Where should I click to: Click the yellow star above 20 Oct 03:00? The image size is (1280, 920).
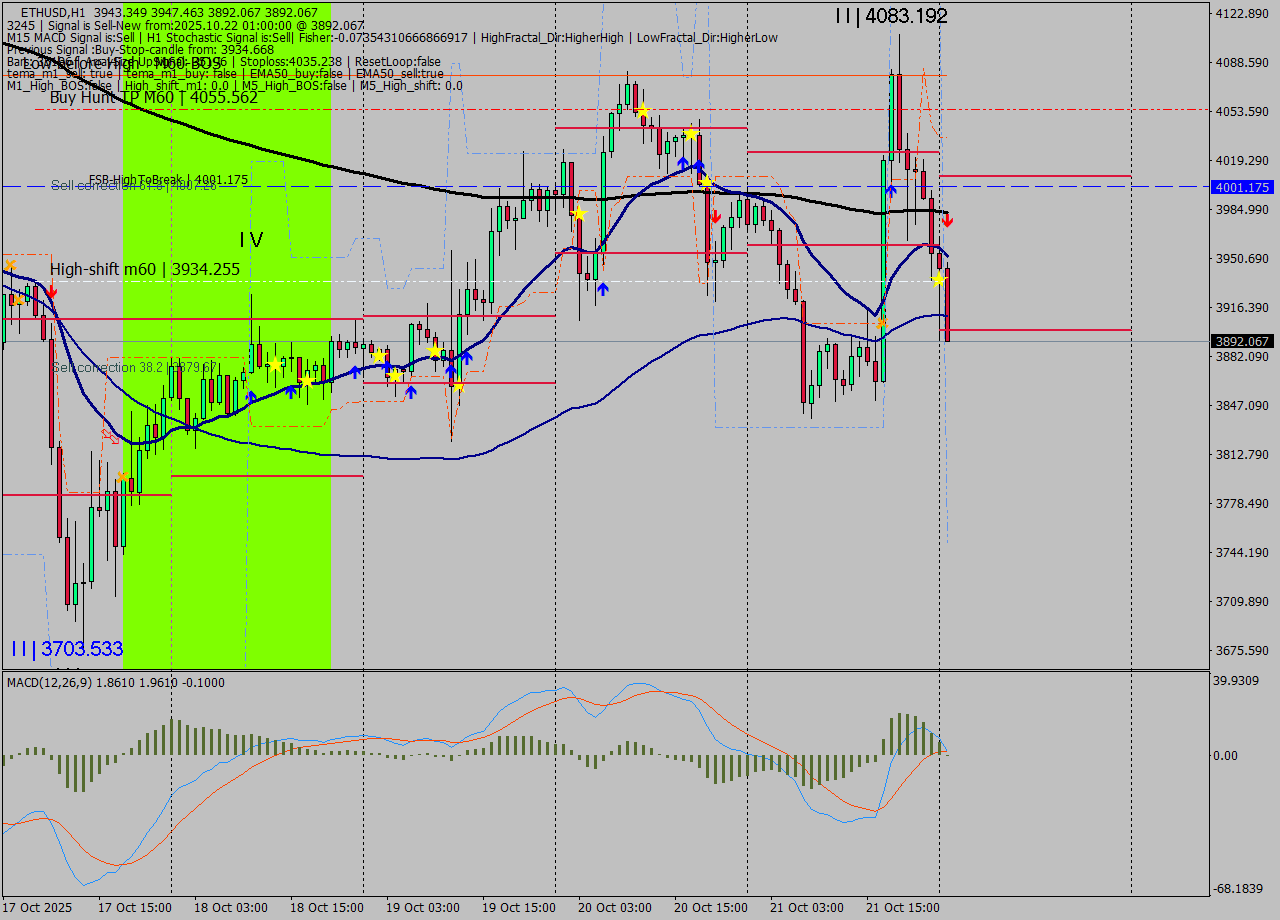[641, 110]
